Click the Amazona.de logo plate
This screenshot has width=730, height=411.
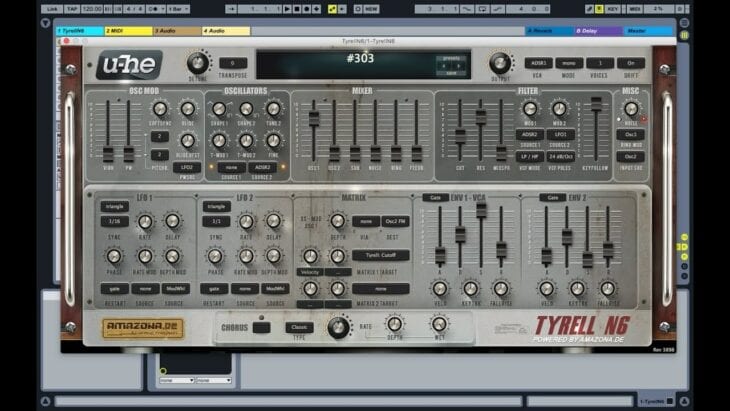[143, 328]
